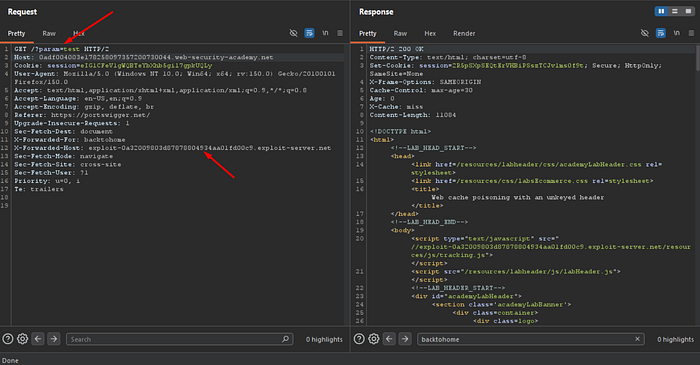The image size is (700, 365).
Task: Click the labHeader.js script line
Action: [516, 271]
